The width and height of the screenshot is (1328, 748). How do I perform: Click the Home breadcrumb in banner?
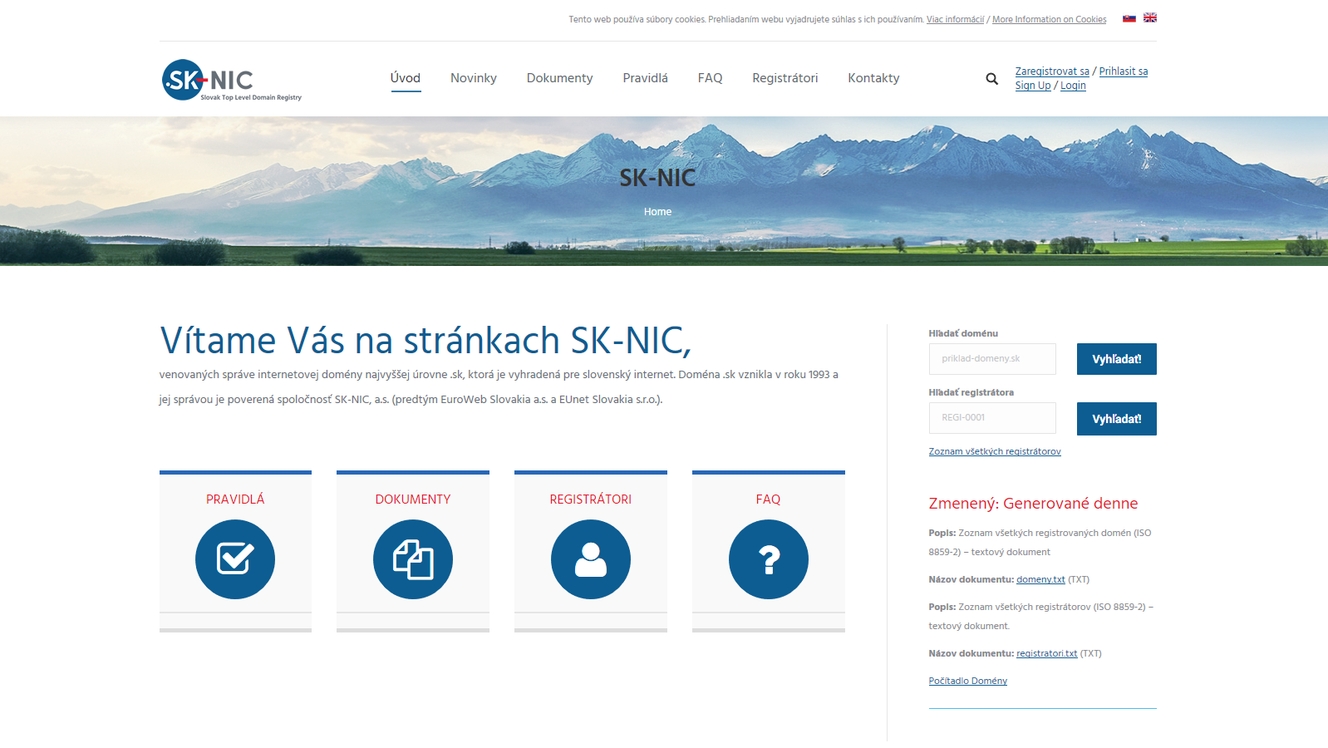[x=658, y=212]
